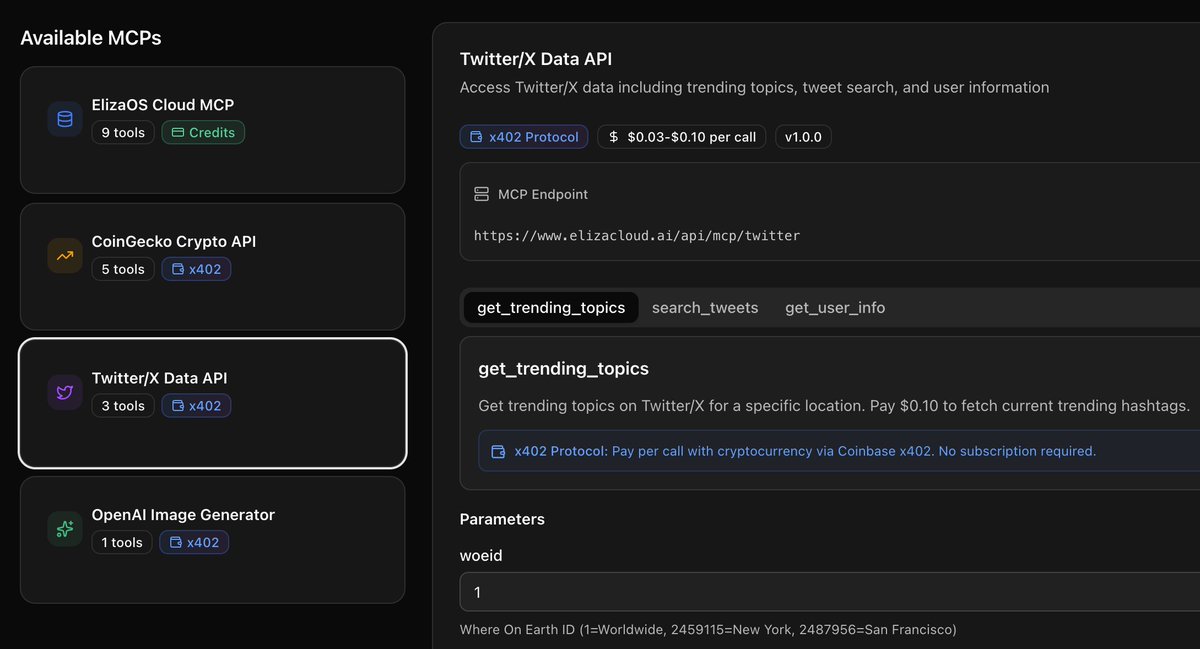The image size is (1200, 649).
Task: Switch to the search_tweets tab
Action: point(705,307)
